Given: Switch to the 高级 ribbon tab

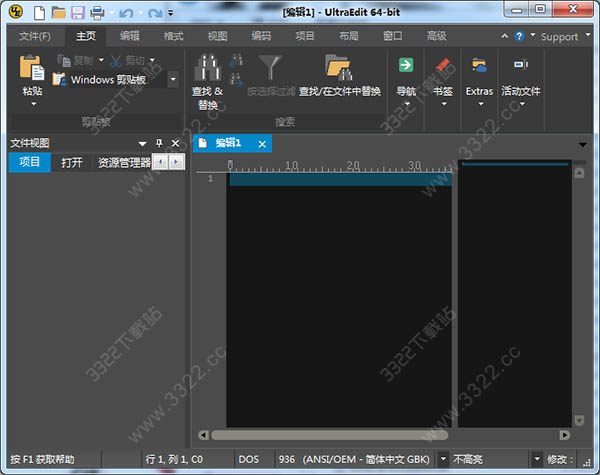Looking at the screenshot, I should click(437, 36).
